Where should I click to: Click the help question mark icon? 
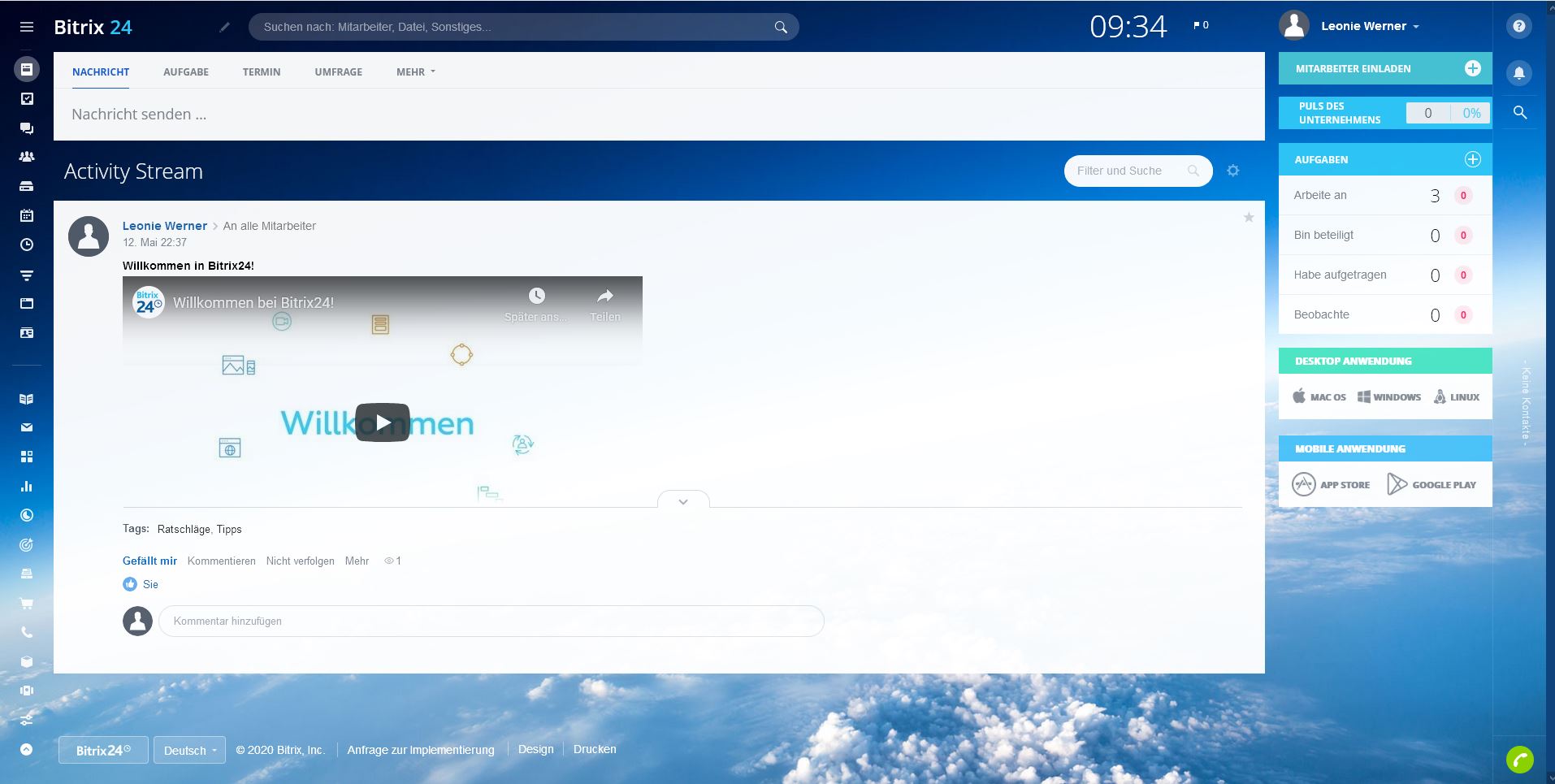[1518, 26]
